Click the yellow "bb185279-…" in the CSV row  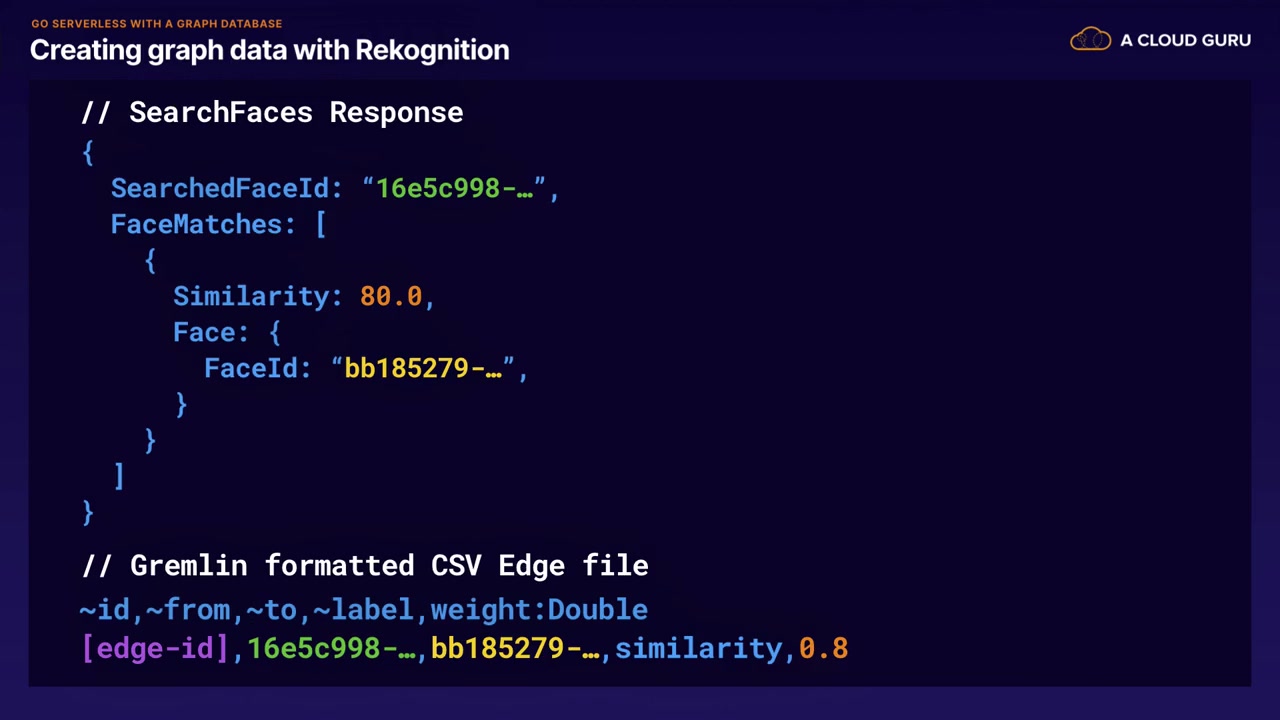click(x=515, y=648)
